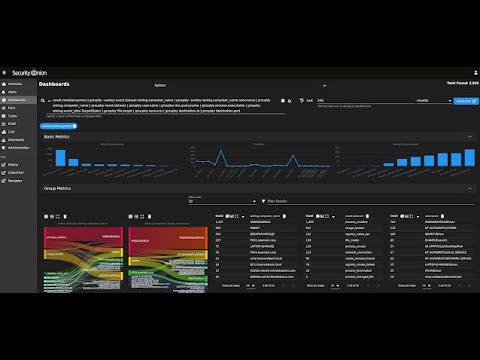Open rows per page dropdown under event.dataset table
This screenshot has width=480, height=360.
point(335,286)
